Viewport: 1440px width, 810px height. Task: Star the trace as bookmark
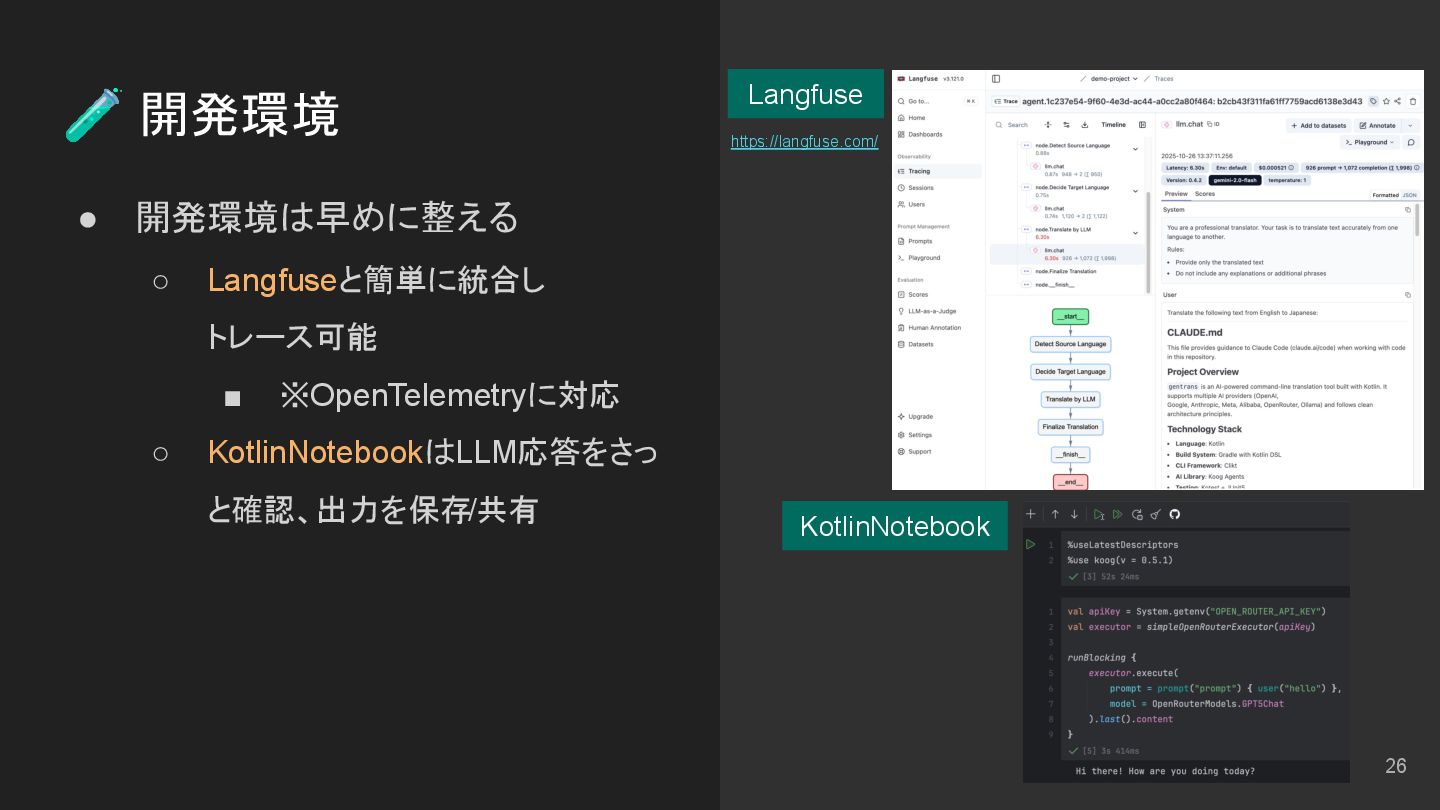[x=1386, y=101]
